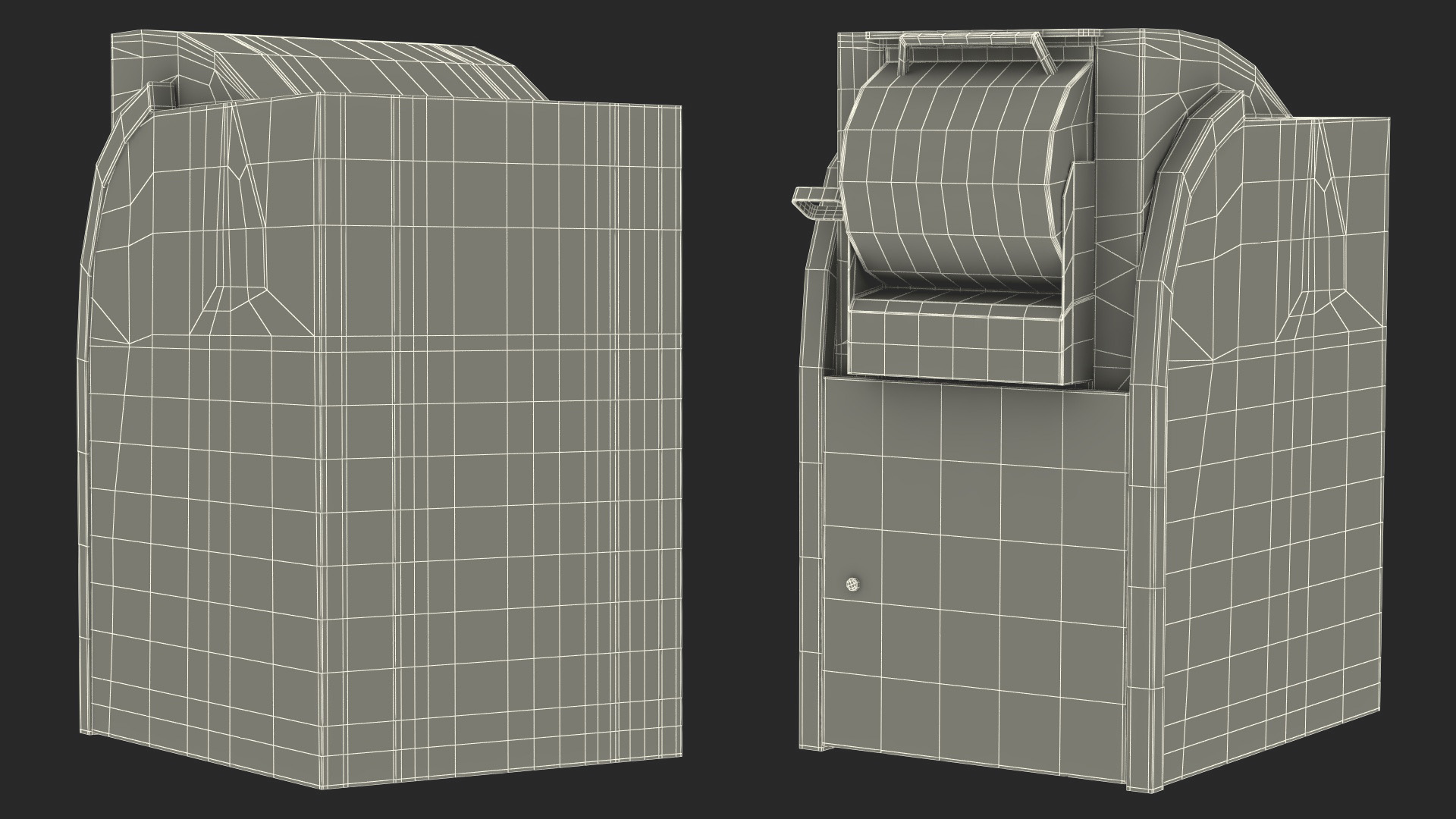Select the left model's large back panel
This screenshot has width=1456, height=819.
[x=500, y=442]
